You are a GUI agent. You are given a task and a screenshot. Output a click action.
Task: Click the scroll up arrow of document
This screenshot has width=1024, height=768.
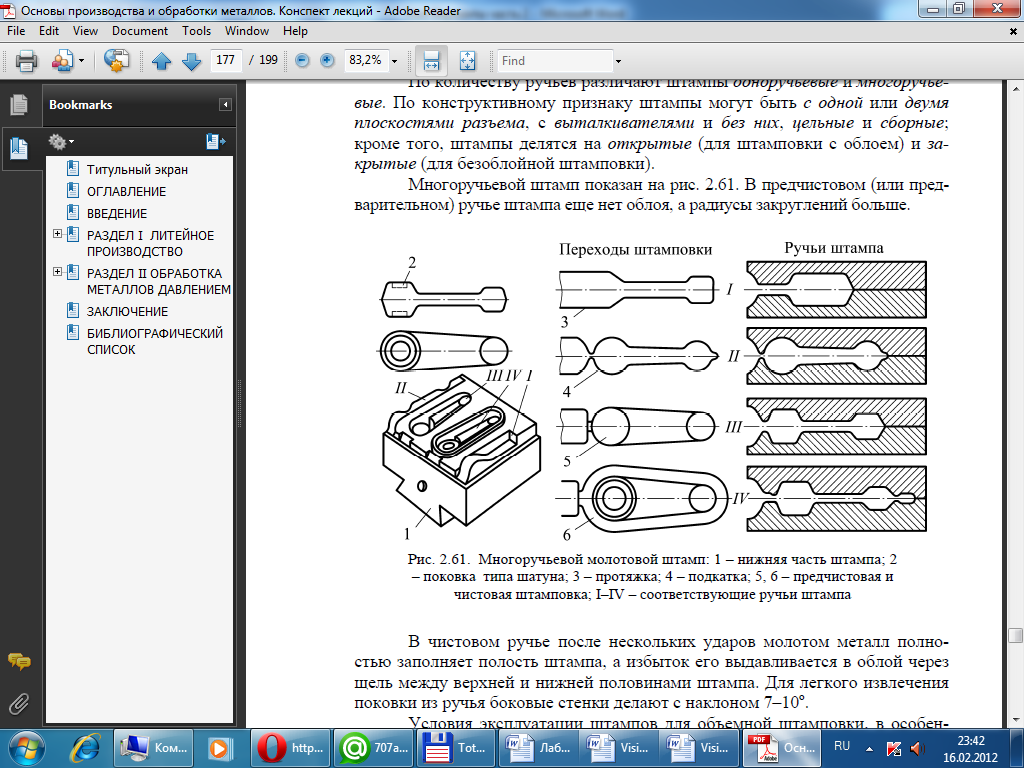tap(1015, 88)
